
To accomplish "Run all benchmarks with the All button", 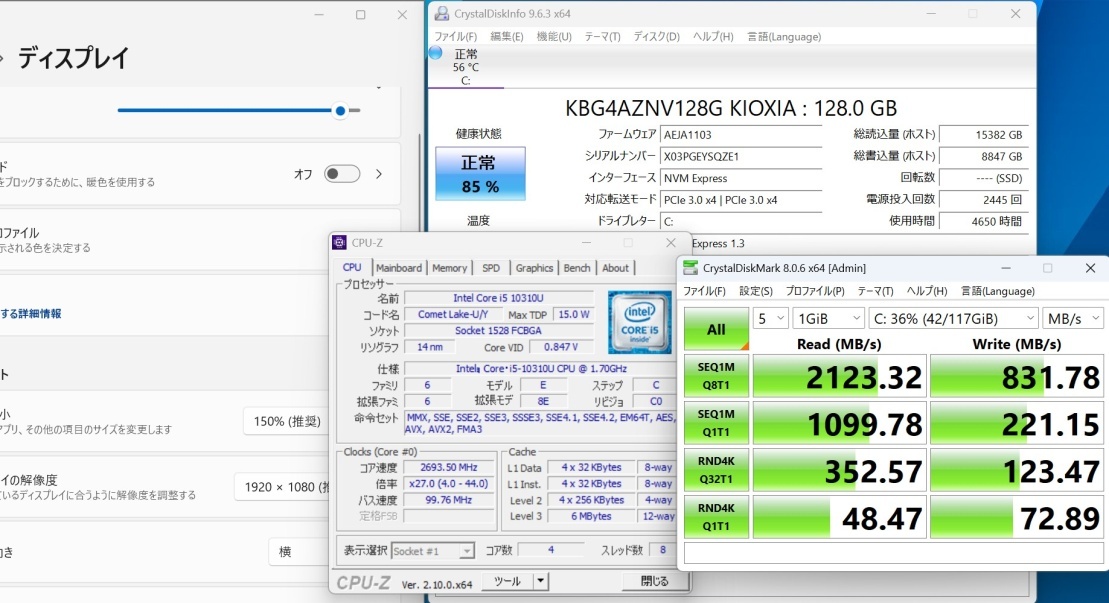I will click(716, 329).
